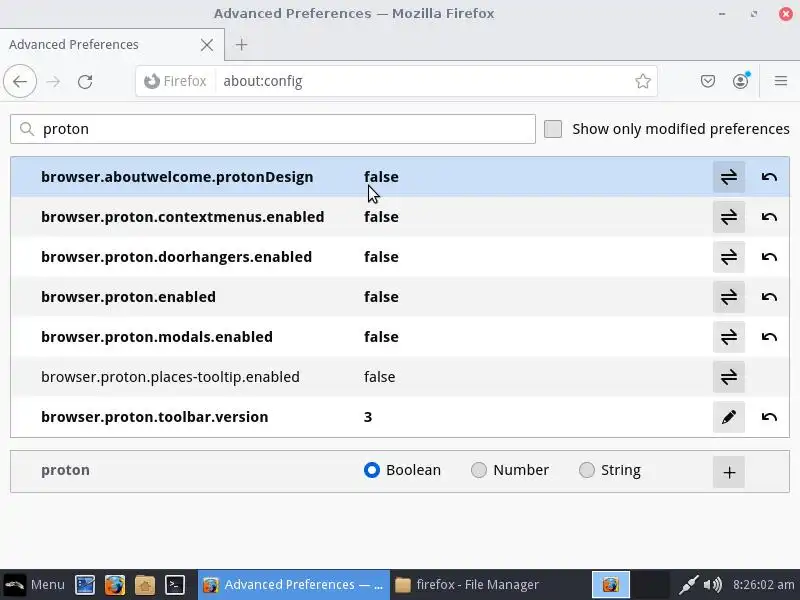Toggle browser.proton.enabled value
Image resolution: width=800 pixels, height=600 pixels.
(729, 297)
